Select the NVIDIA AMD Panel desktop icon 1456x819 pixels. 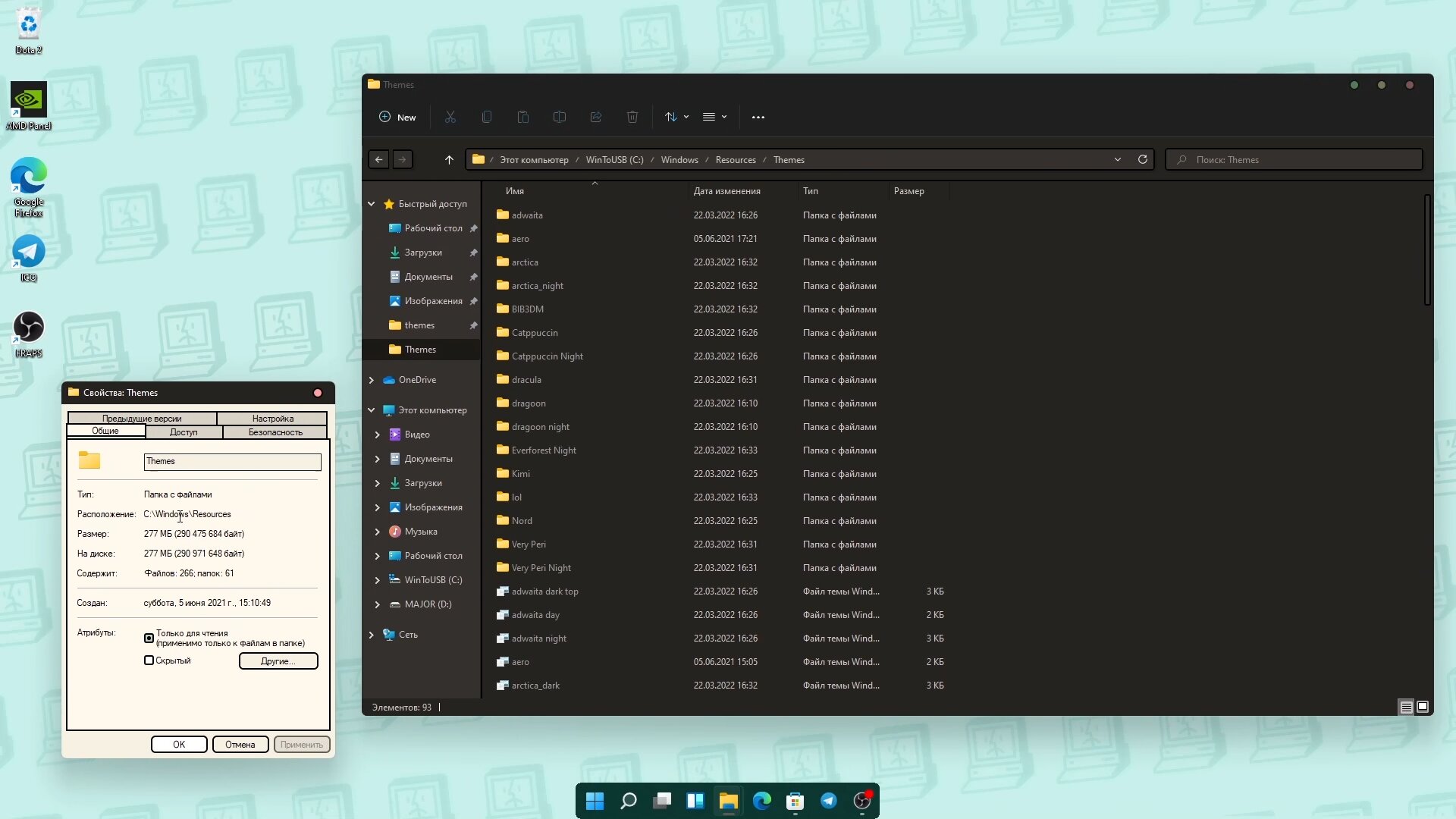(x=29, y=106)
